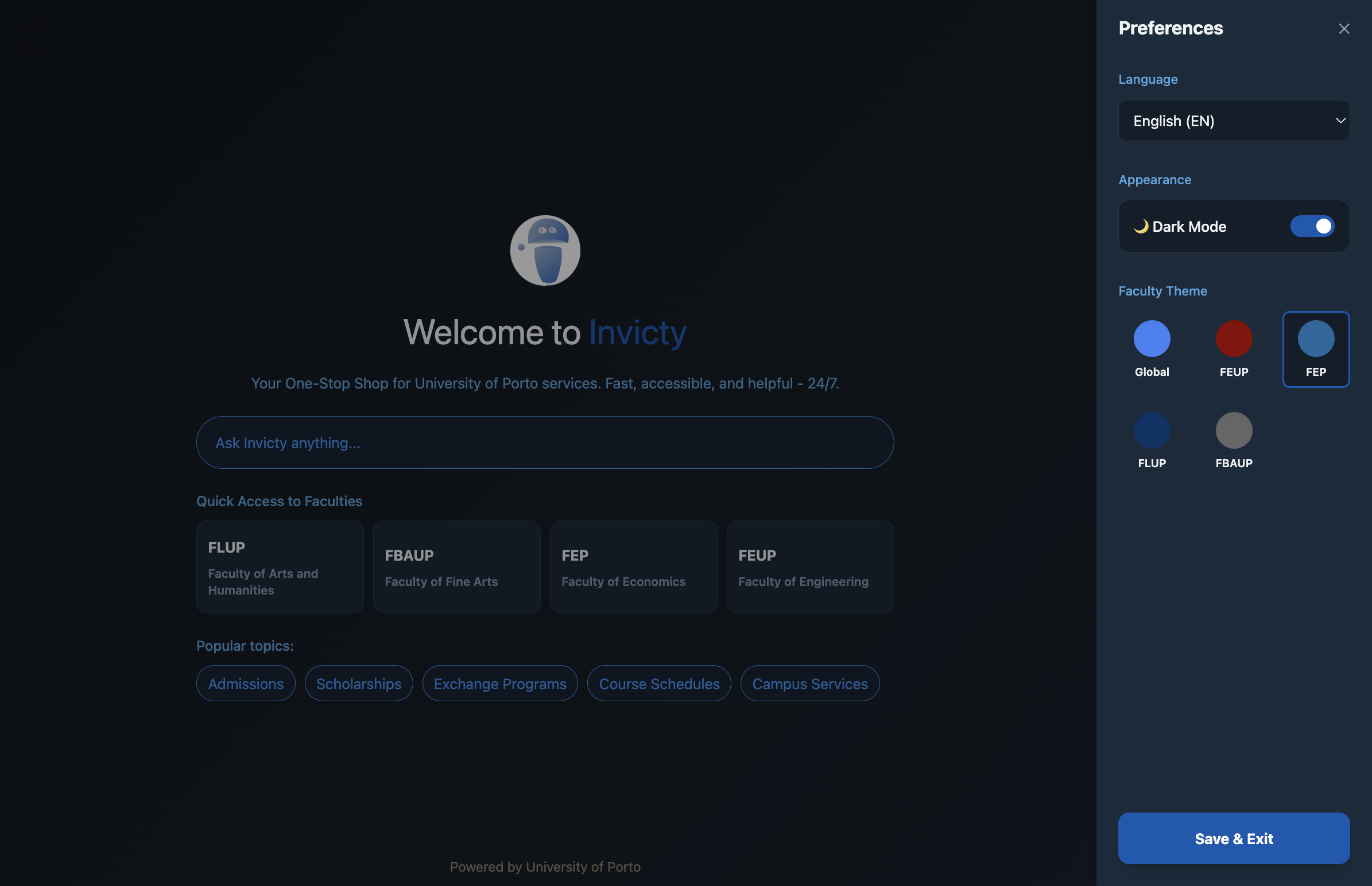This screenshot has width=1372, height=886.
Task: Open the FBAUP Faculty of Fine Arts card
Action: click(456, 567)
